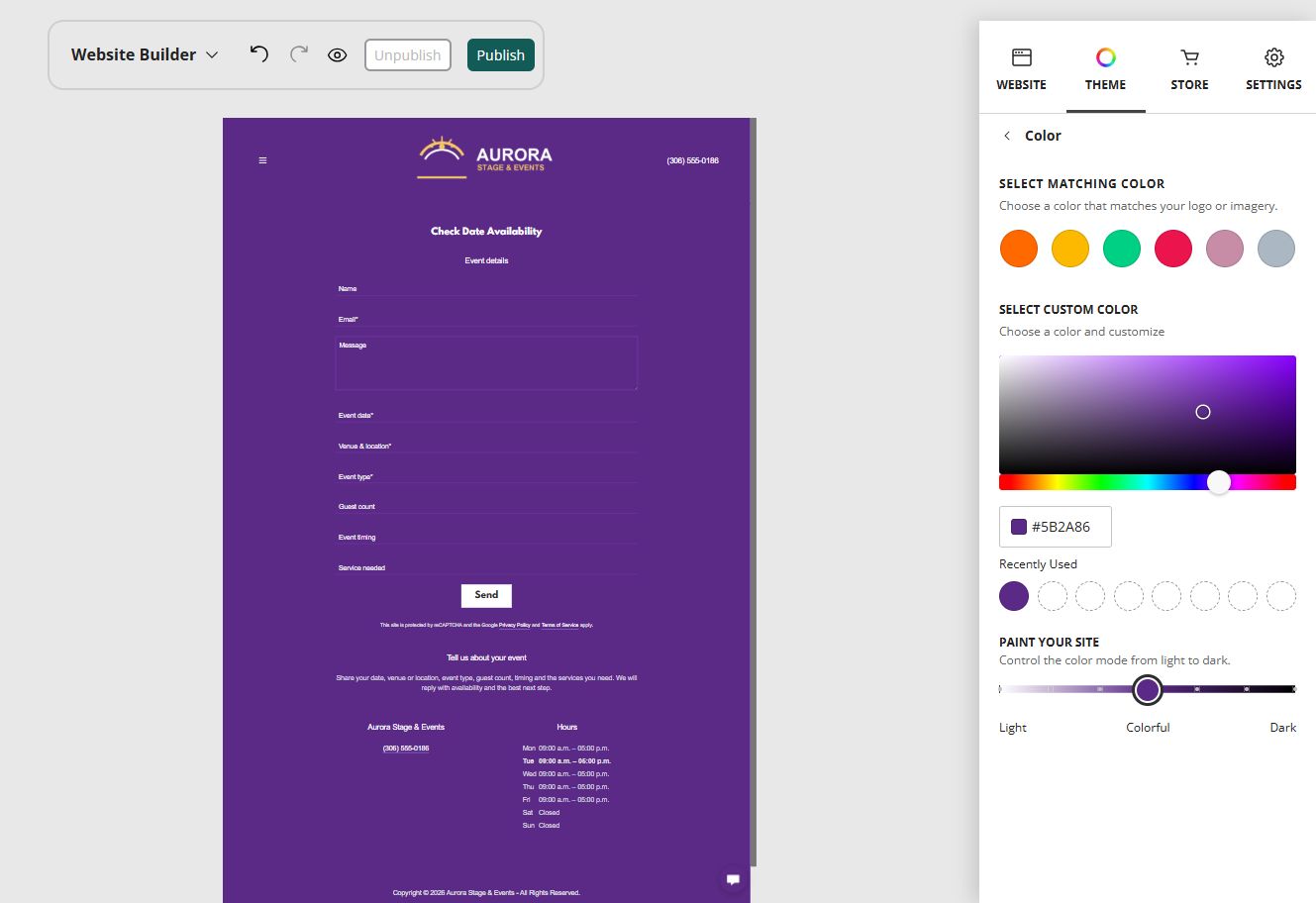Screen dimensions: 1316x903
Task: Click the Service needed field
Action: [x=486, y=567]
